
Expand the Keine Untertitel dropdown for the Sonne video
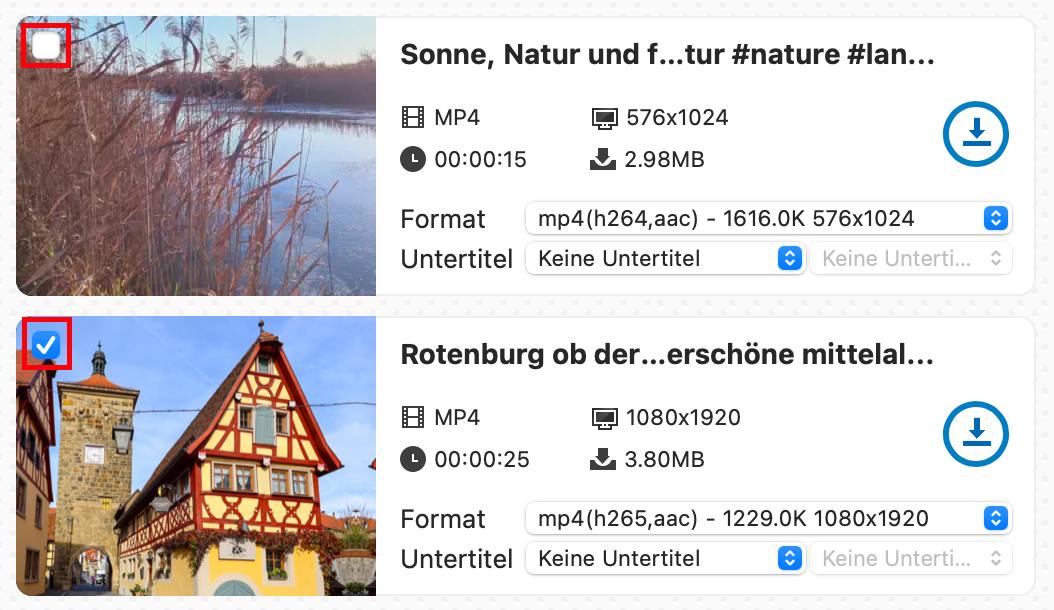point(665,258)
